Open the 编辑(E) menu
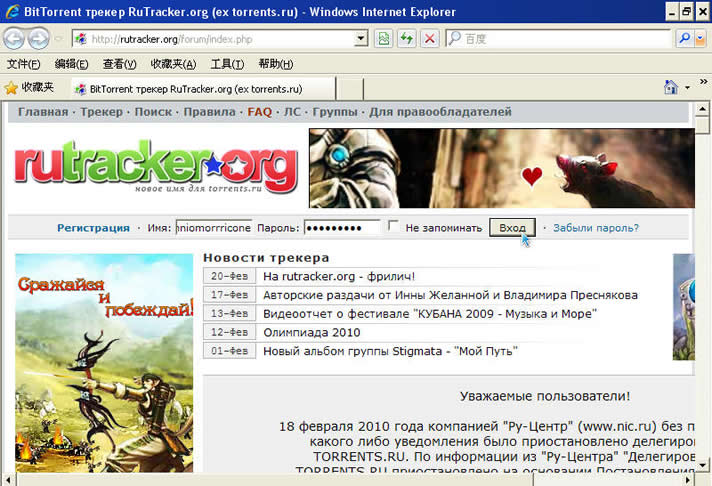The image size is (712, 486). click(x=71, y=64)
